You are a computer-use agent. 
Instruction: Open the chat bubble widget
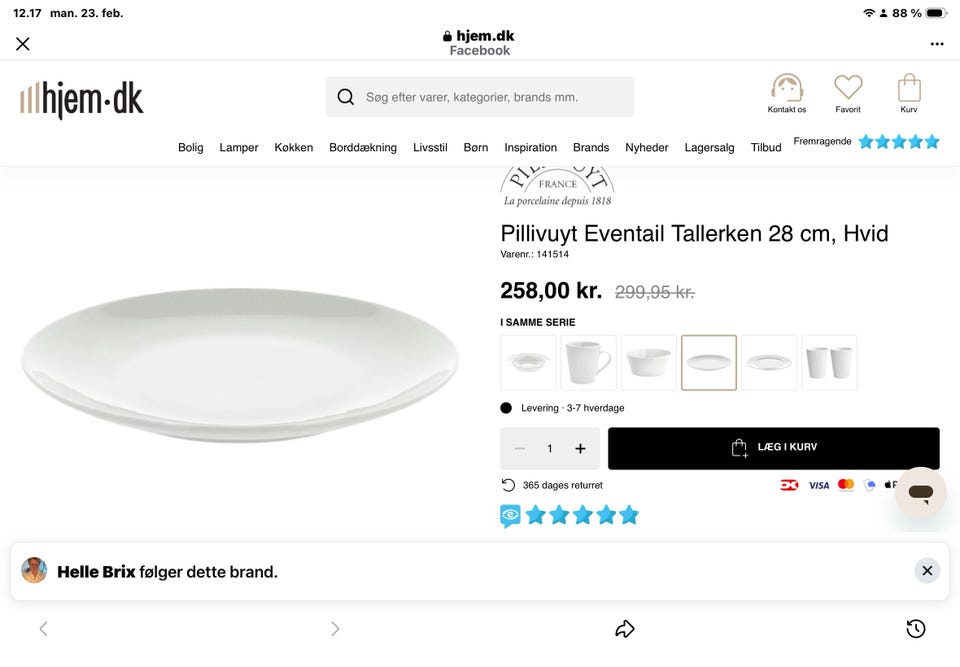(x=920, y=492)
